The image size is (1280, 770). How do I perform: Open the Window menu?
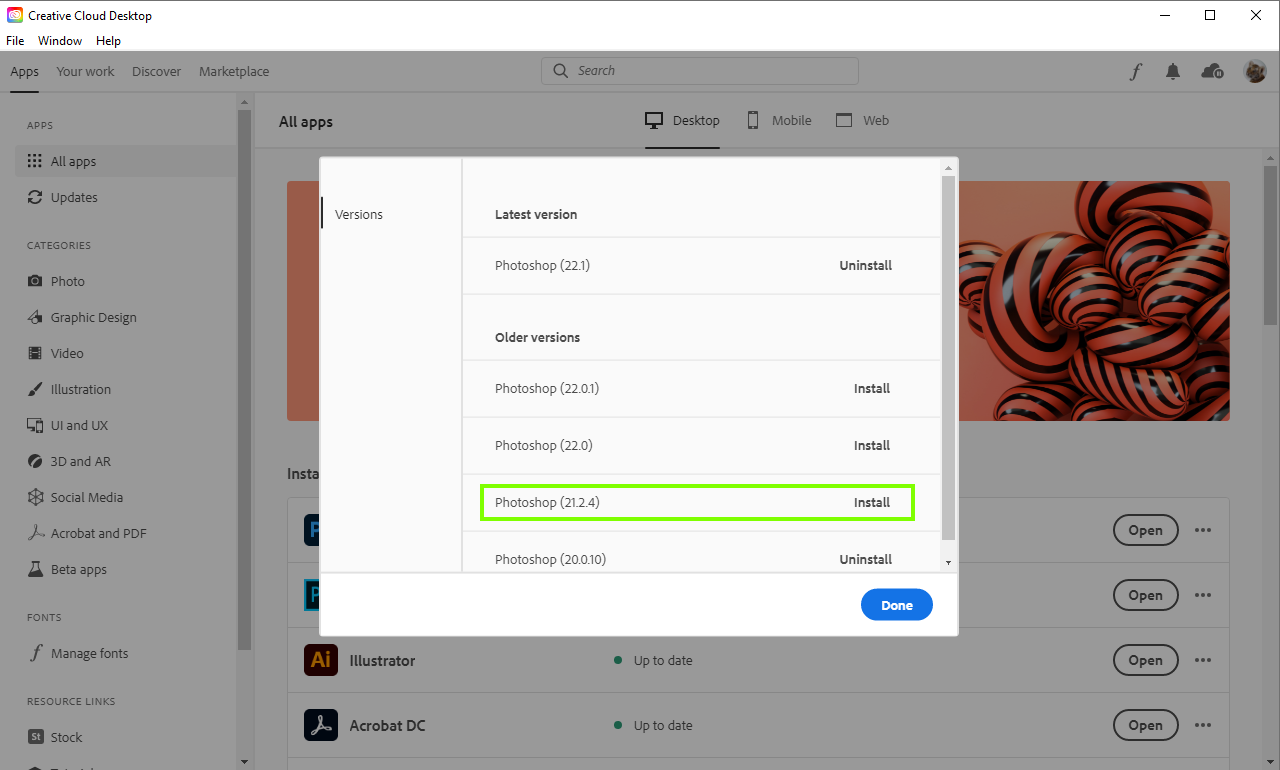pos(60,41)
